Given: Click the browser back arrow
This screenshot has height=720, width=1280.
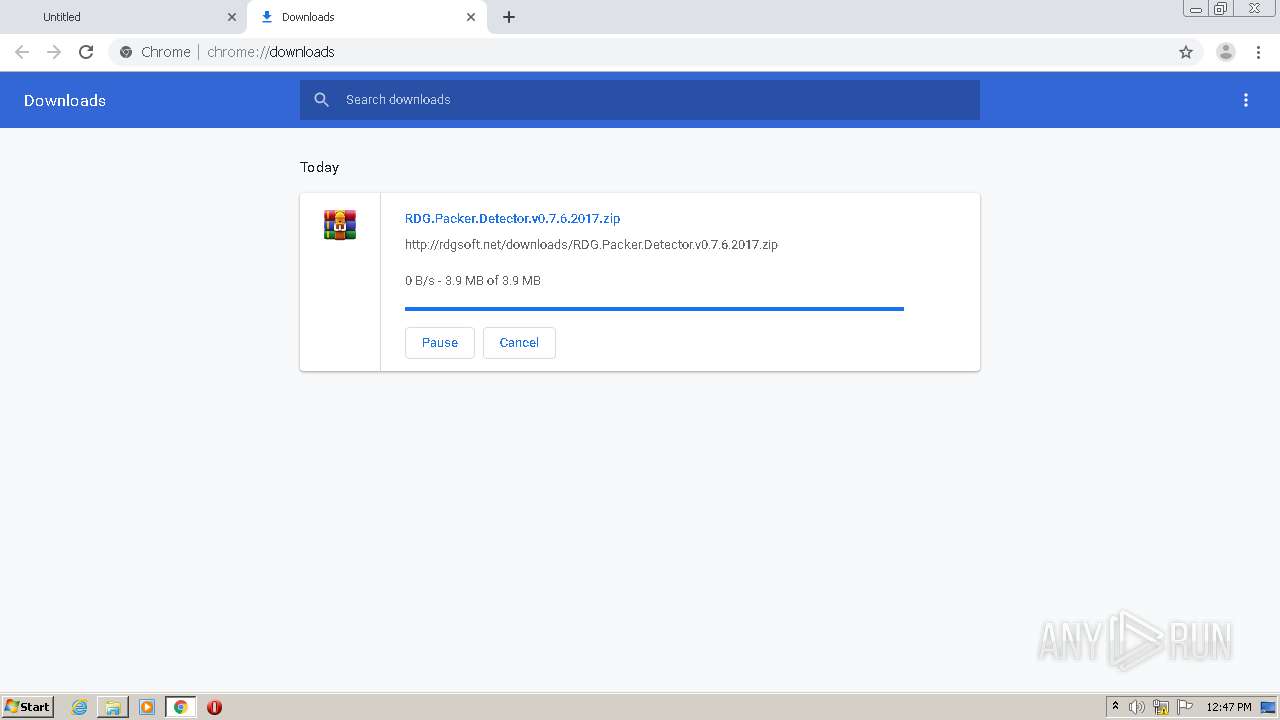Looking at the screenshot, I should click(22, 52).
